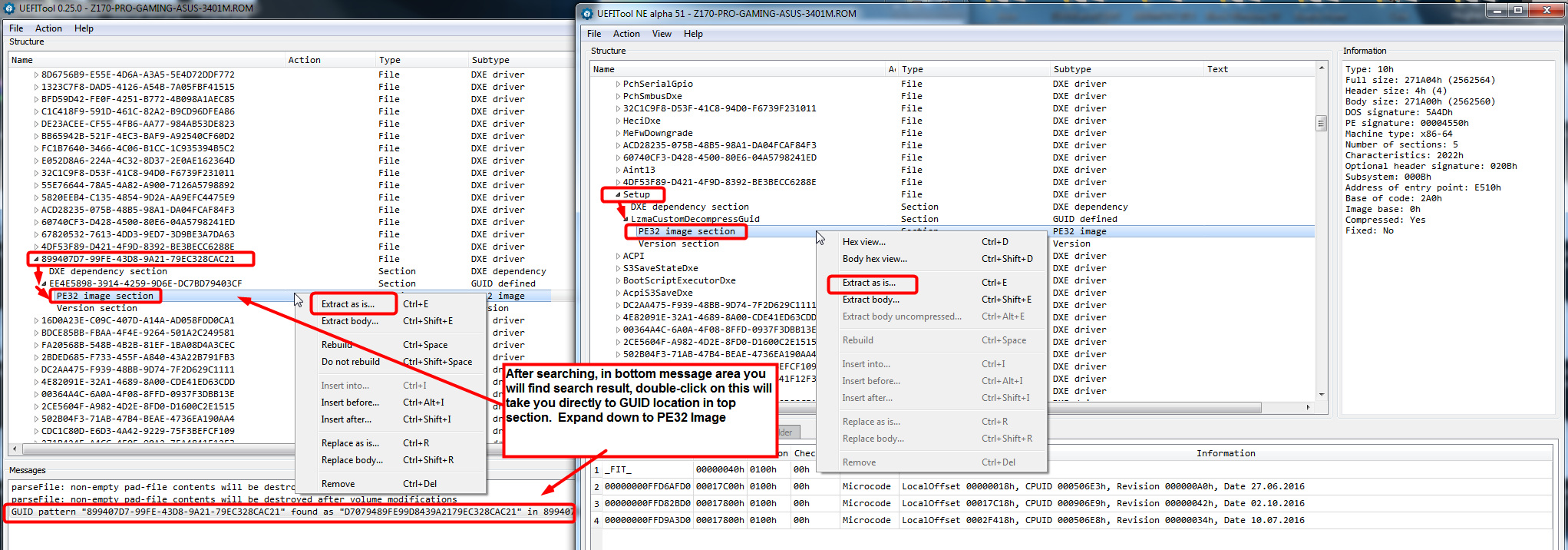Click Name column header in UEFITool 0.25.0 tree
Image resolution: width=1568 pixels, height=550 pixels.
(x=147, y=60)
